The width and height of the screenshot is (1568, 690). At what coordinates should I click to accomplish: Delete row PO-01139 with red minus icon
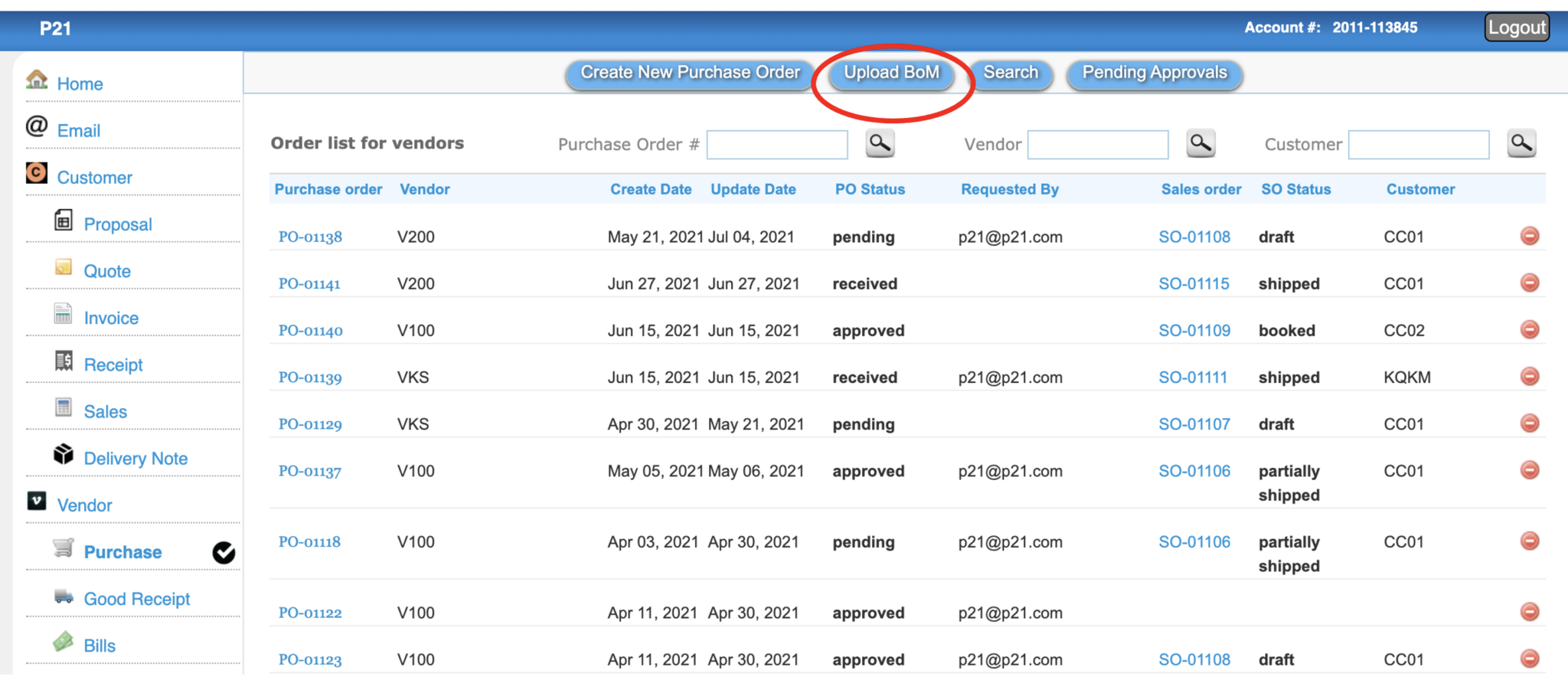[x=1530, y=376]
